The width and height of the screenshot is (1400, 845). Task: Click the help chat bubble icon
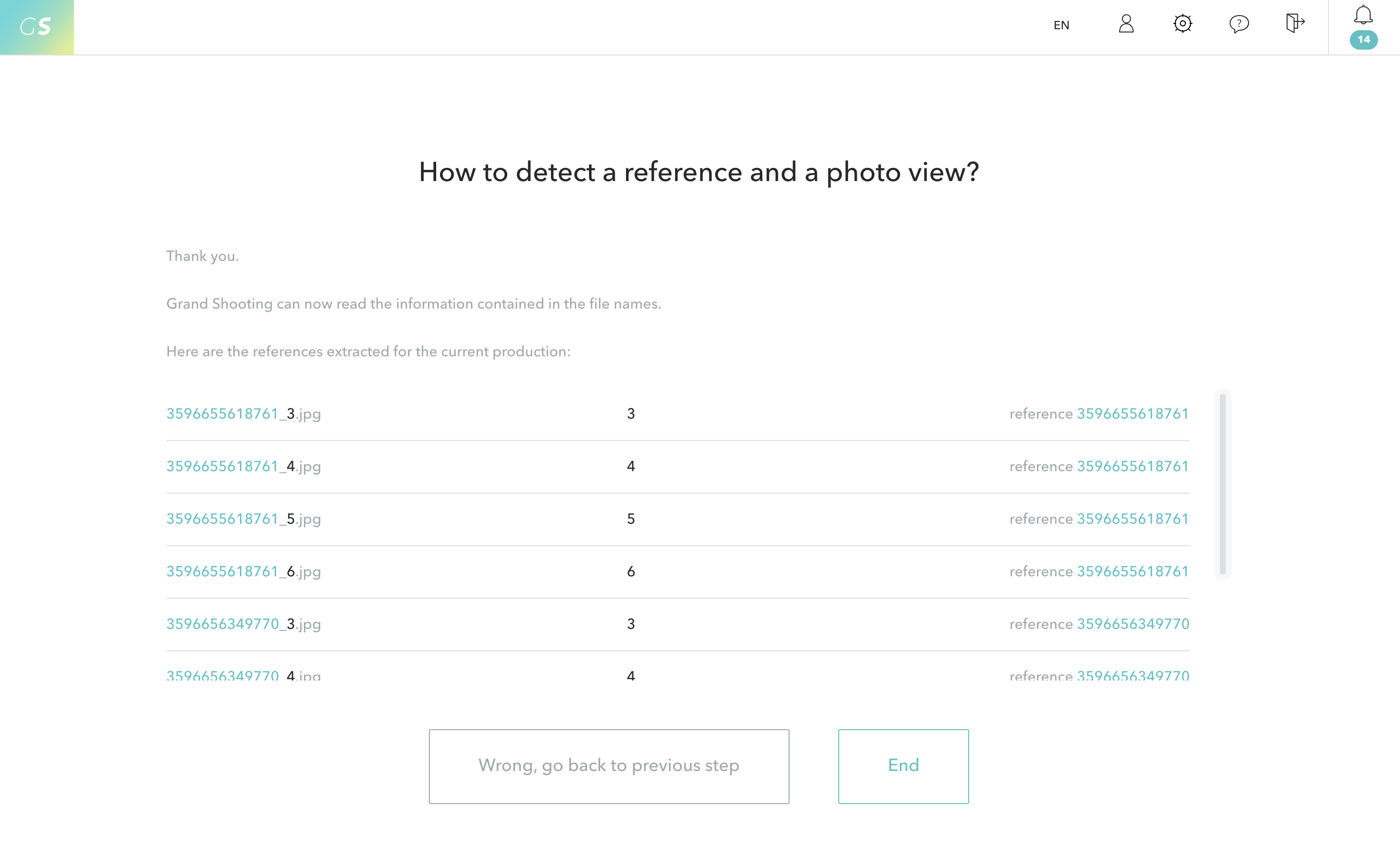click(1239, 24)
